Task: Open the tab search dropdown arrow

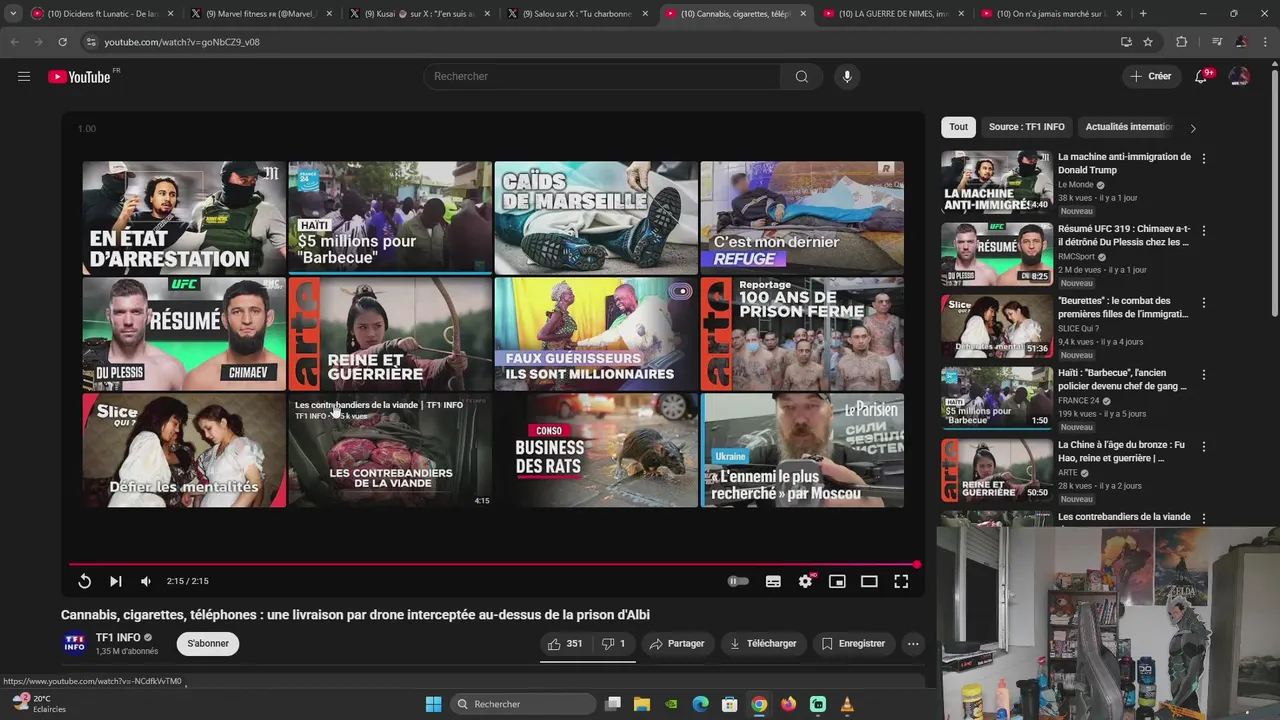Action: pyautogui.click(x=13, y=14)
